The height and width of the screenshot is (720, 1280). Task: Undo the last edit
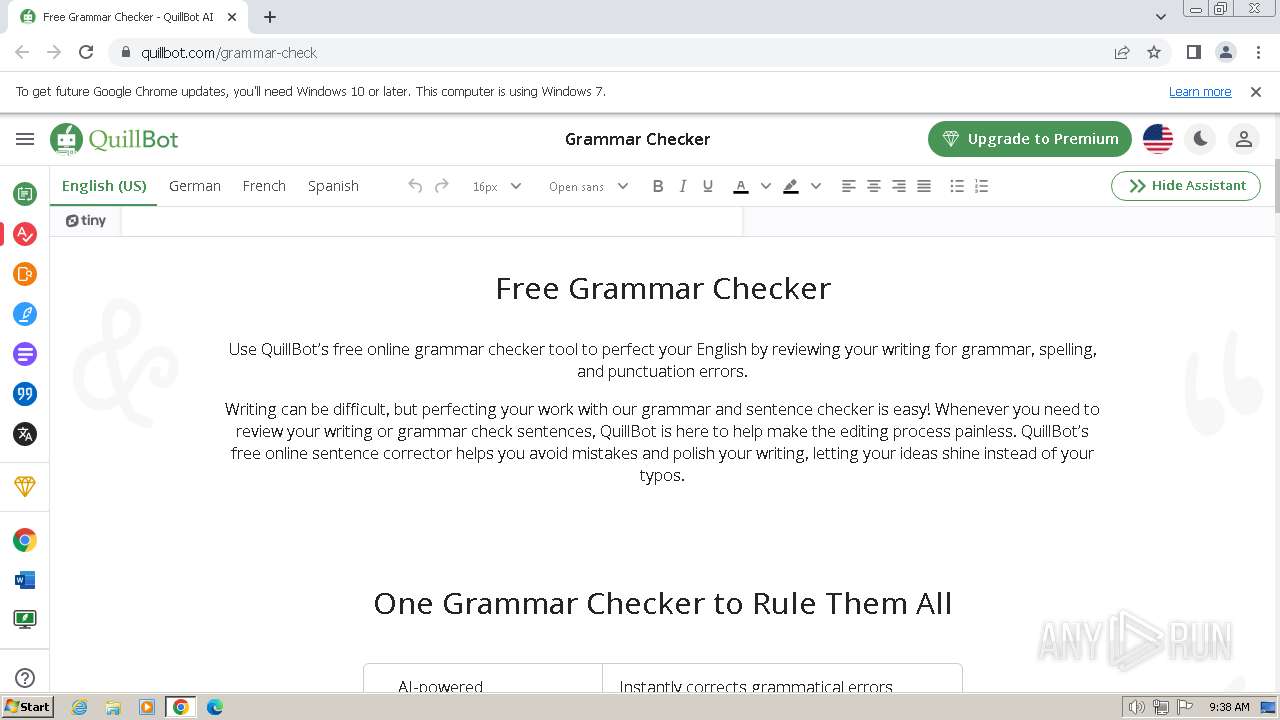[x=415, y=186]
